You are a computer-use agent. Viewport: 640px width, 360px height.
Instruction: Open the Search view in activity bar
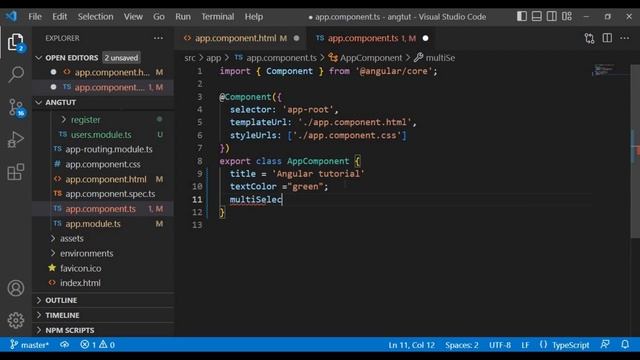click(16, 75)
